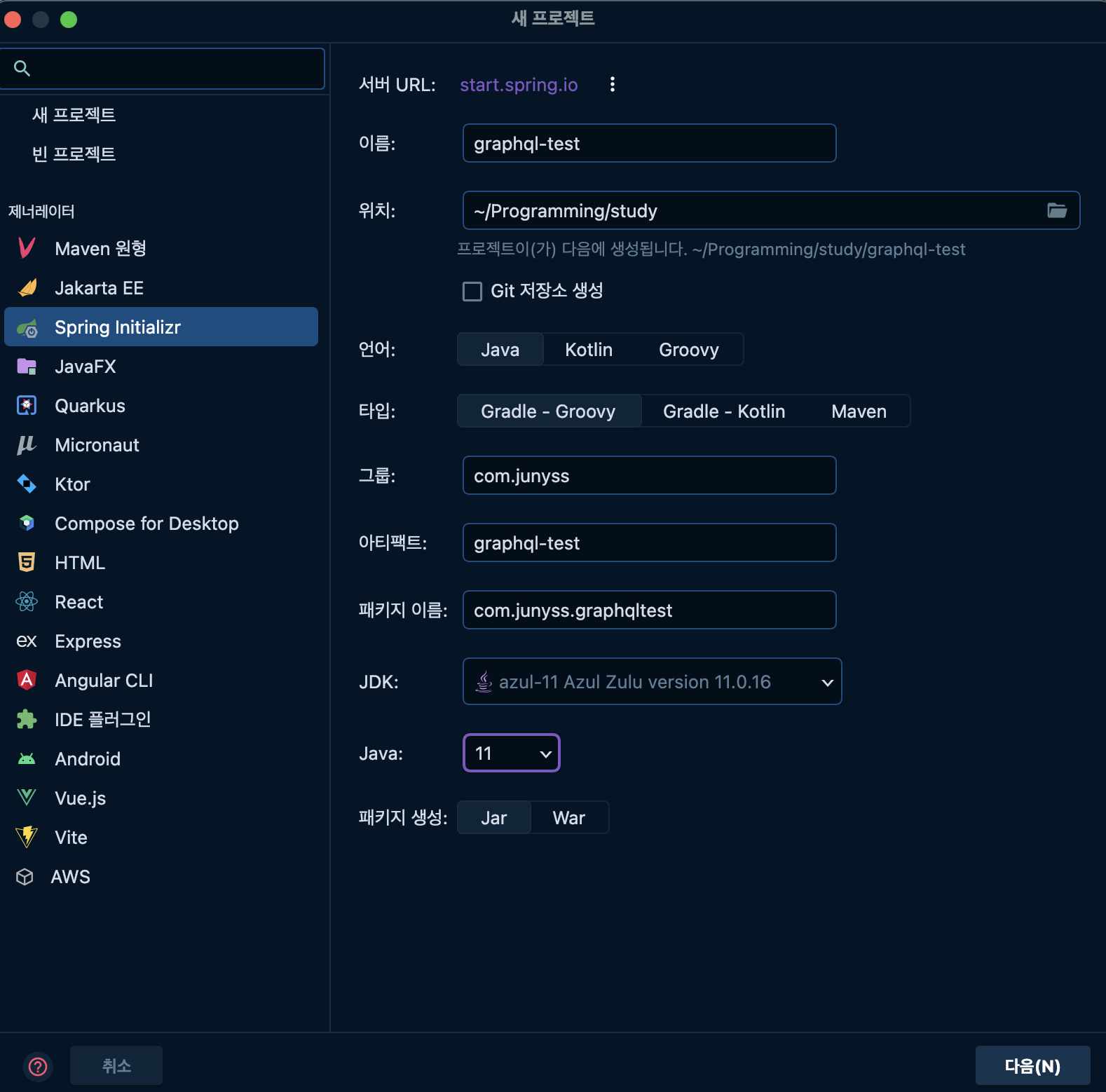Click the 다음(N) next button
Image resolution: width=1106 pixels, height=1092 pixels.
1032,1065
